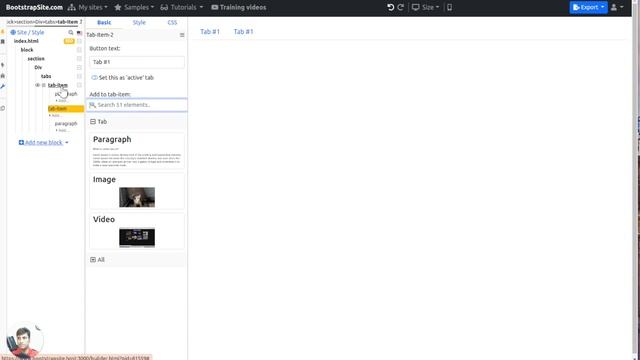Click the yellow badge on index.html row
The image size is (640, 360).
69,41
